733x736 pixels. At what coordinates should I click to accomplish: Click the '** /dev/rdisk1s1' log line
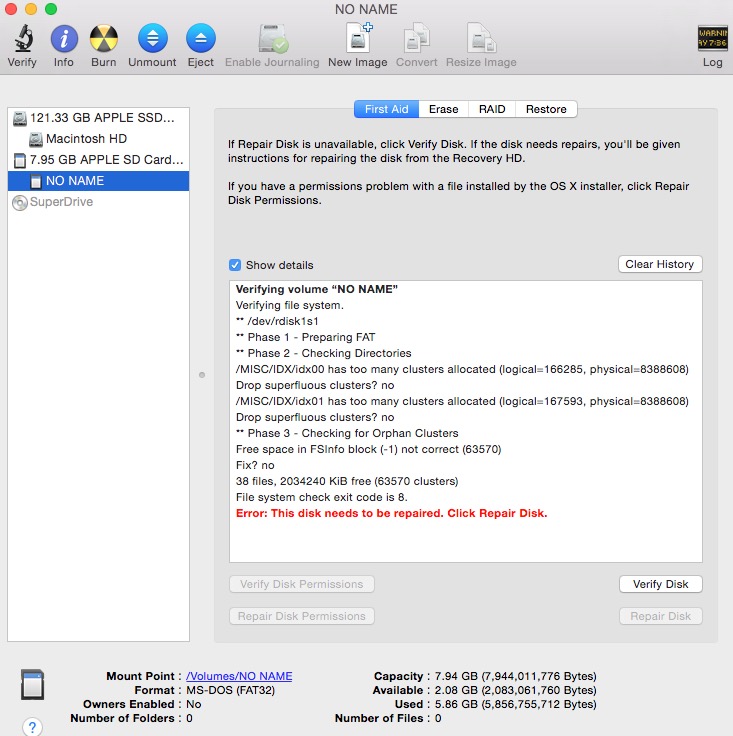point(277,322)
